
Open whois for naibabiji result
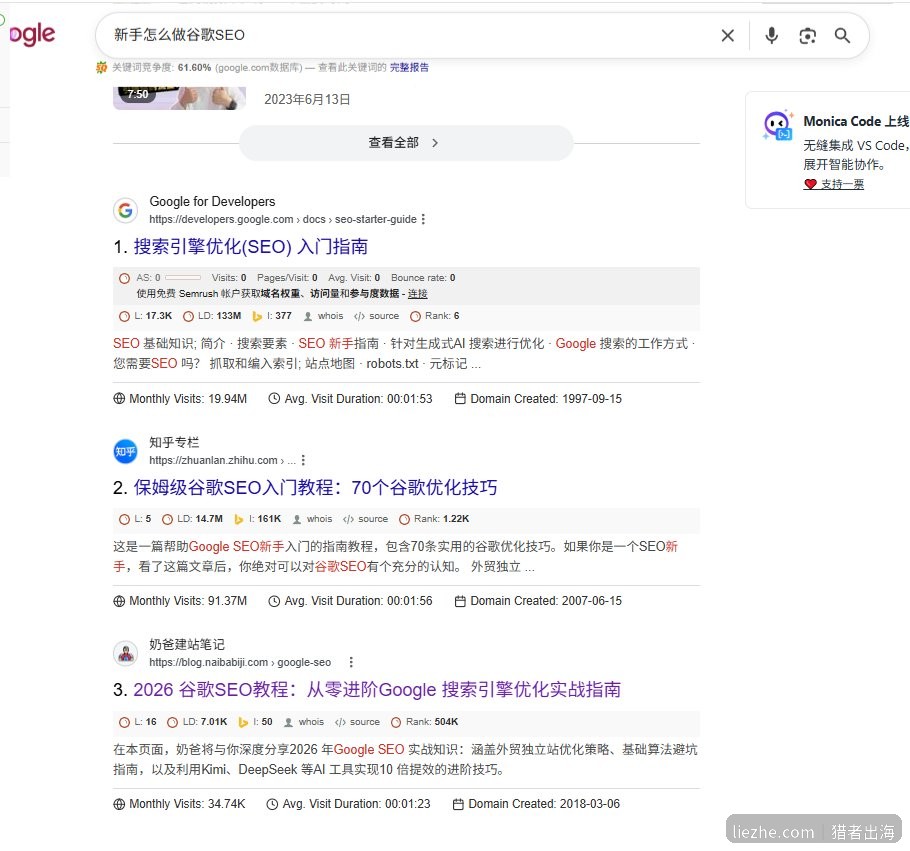(304, 722)
